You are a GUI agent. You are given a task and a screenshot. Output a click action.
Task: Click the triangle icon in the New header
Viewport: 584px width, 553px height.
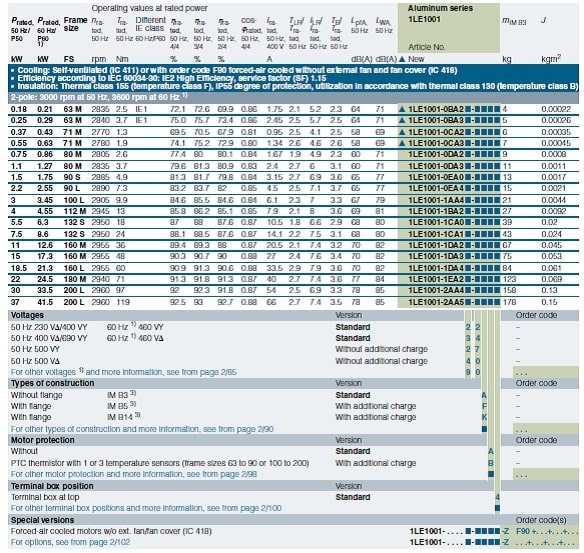pyautogui.click(x=402, y=59)
